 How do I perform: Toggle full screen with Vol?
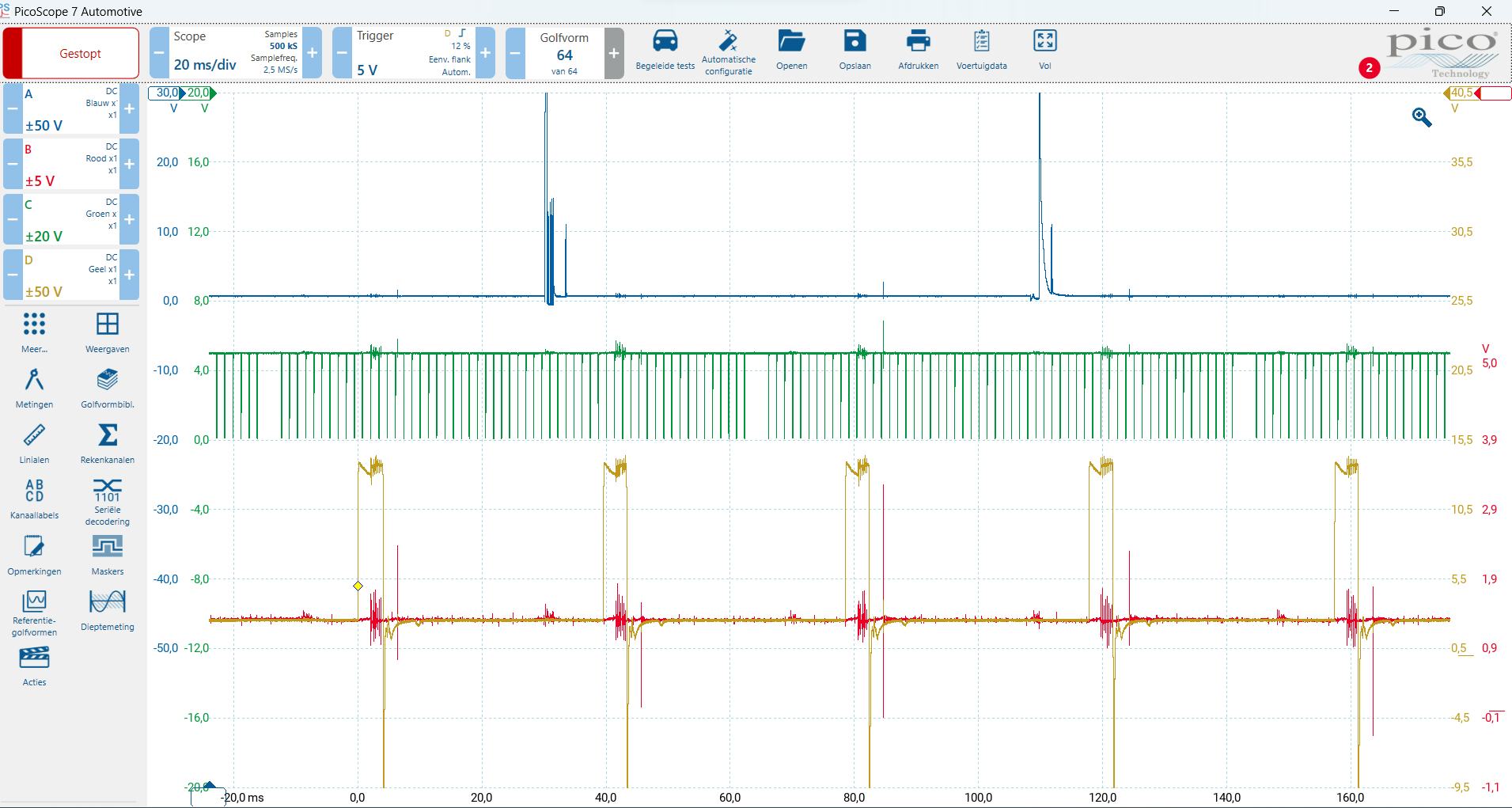click(x=1044, y=41)
